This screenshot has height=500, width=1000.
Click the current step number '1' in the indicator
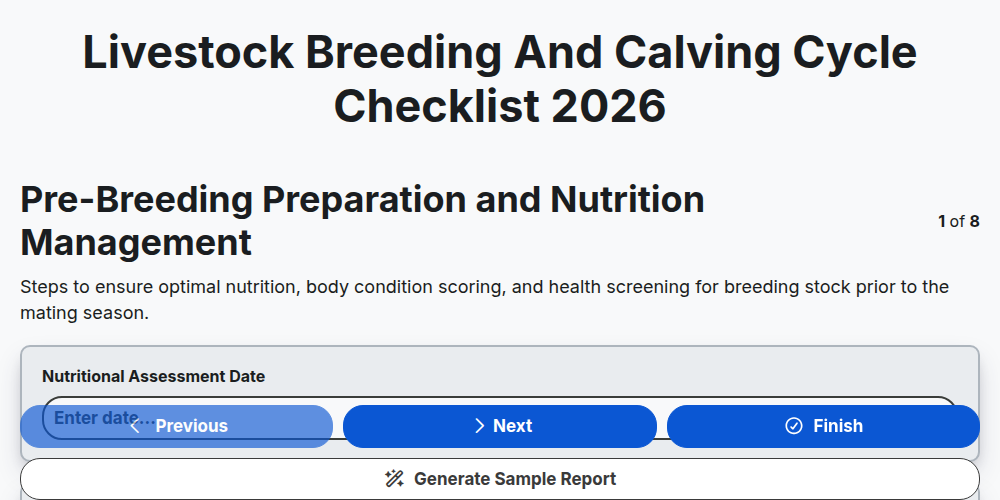click(942, 221)
